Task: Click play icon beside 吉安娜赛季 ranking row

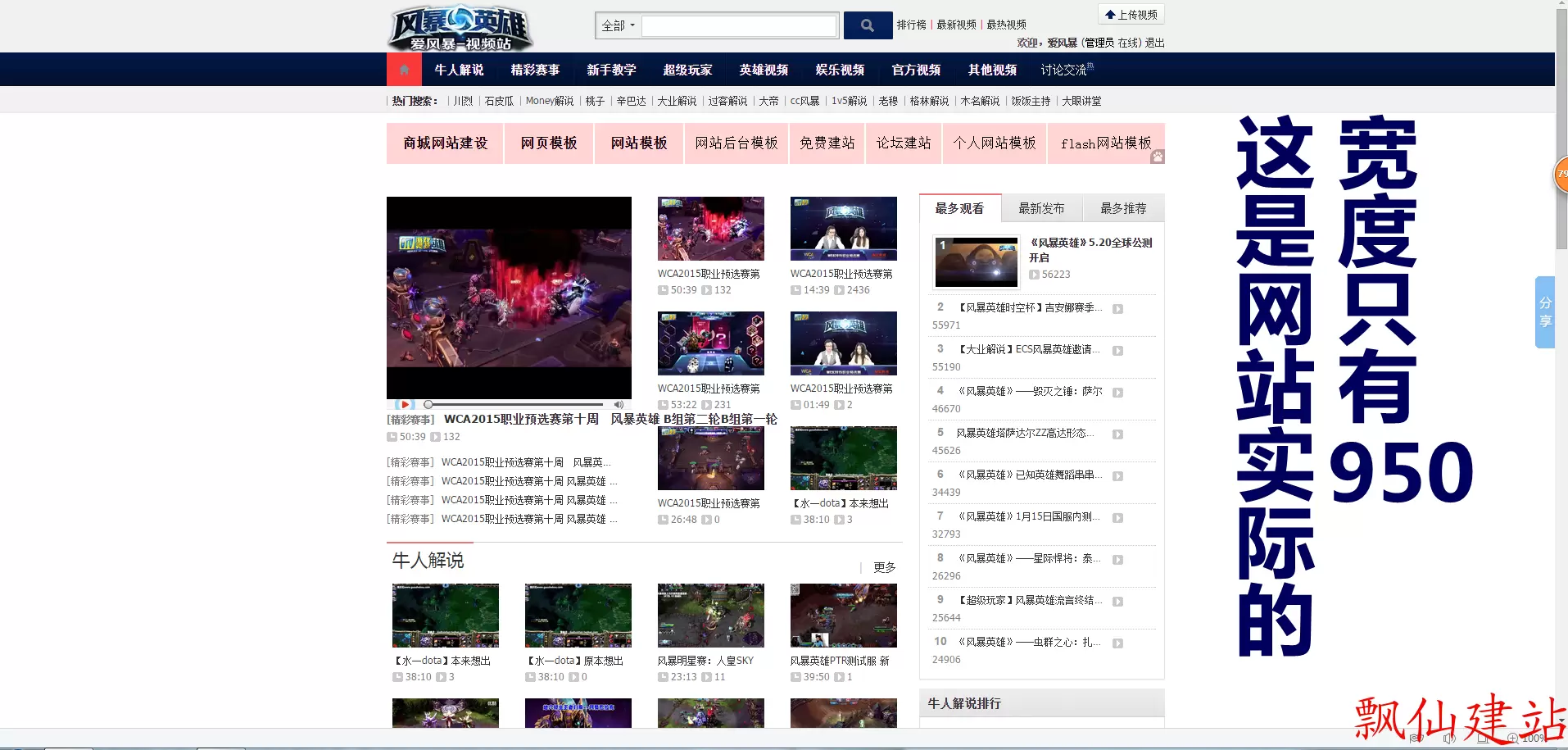Action: 1117,309
